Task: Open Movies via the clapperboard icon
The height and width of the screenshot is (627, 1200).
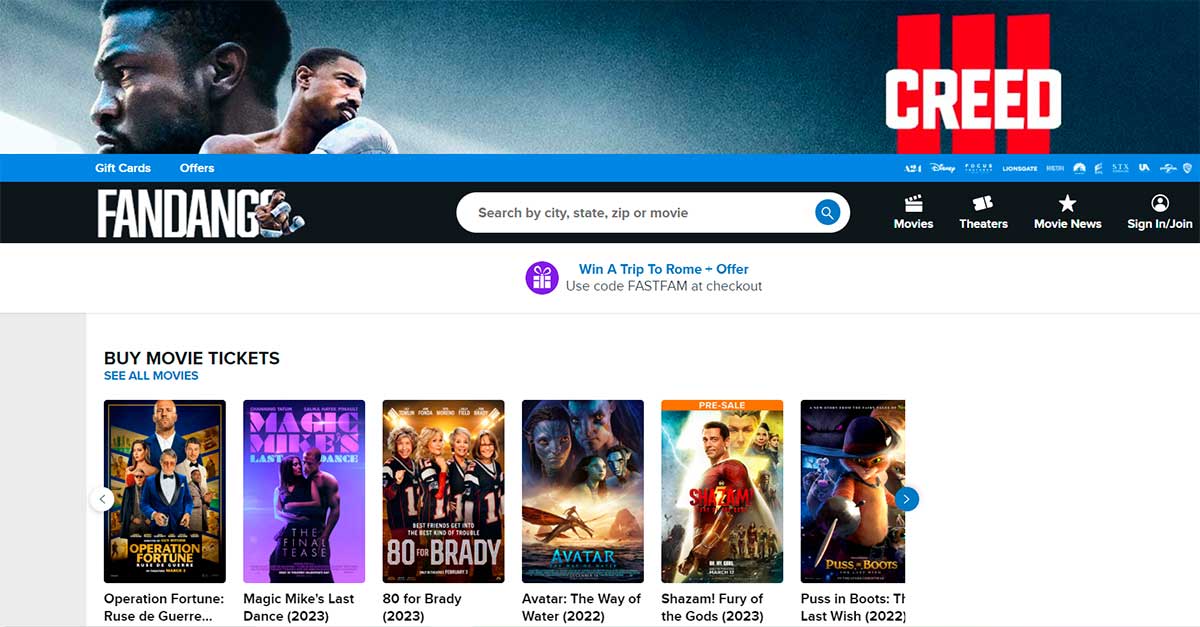Action: click(x=913, y=204)
